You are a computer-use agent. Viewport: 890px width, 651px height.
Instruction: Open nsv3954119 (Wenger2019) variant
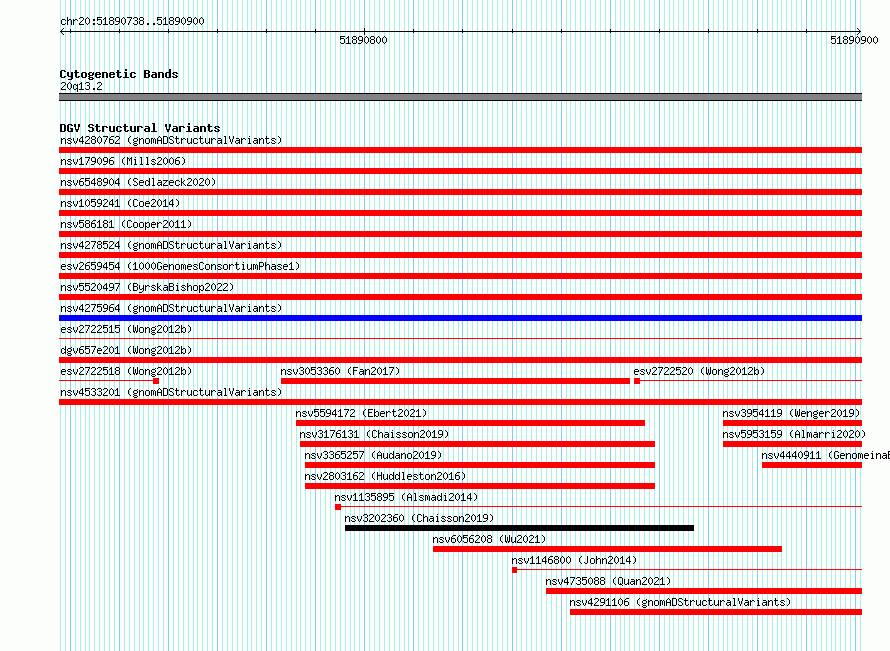pyautogui.click(x=791, y=413)
